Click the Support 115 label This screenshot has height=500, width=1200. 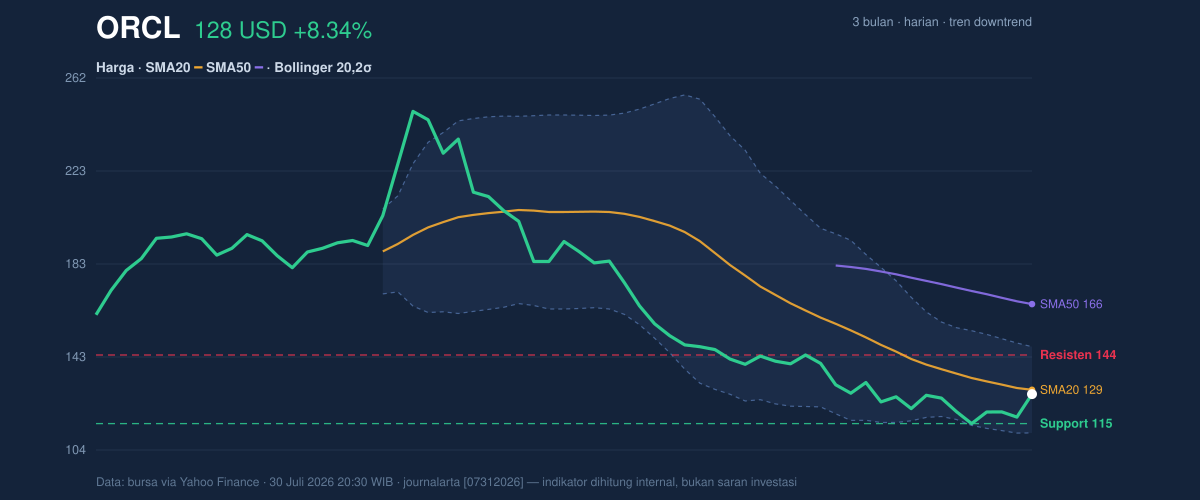[x=1076, y=424]
